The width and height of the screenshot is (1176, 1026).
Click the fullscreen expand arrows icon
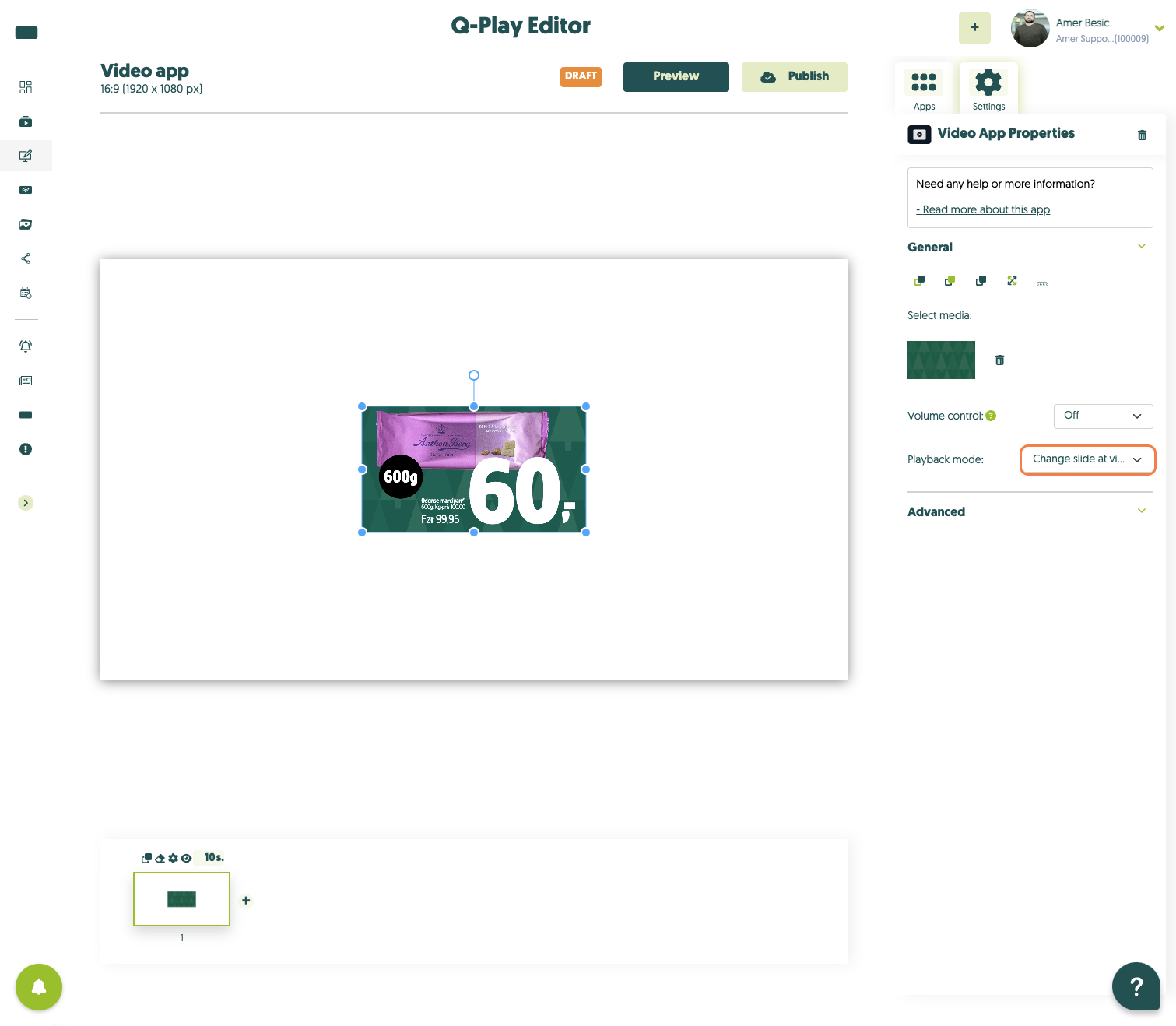1012,280
